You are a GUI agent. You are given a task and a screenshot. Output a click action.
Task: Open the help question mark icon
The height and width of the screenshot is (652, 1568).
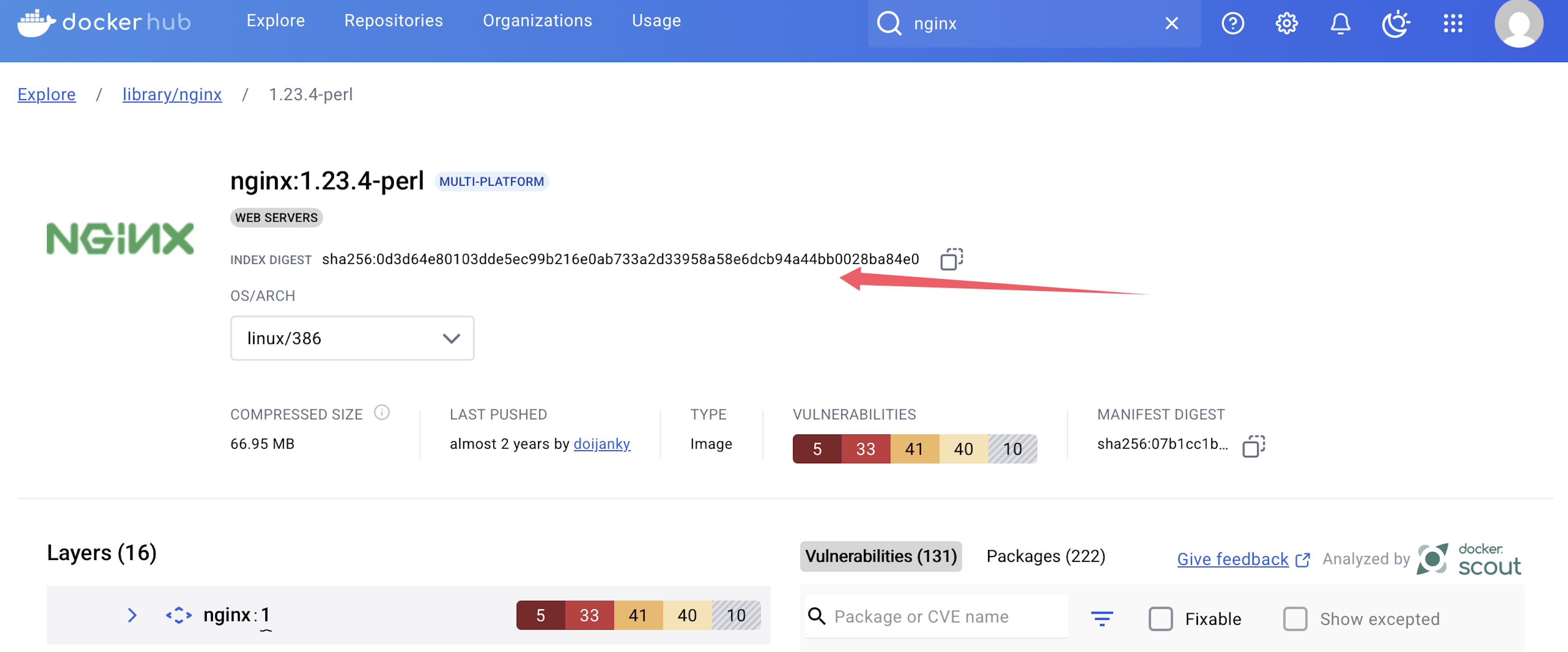tap(1232, 23)
